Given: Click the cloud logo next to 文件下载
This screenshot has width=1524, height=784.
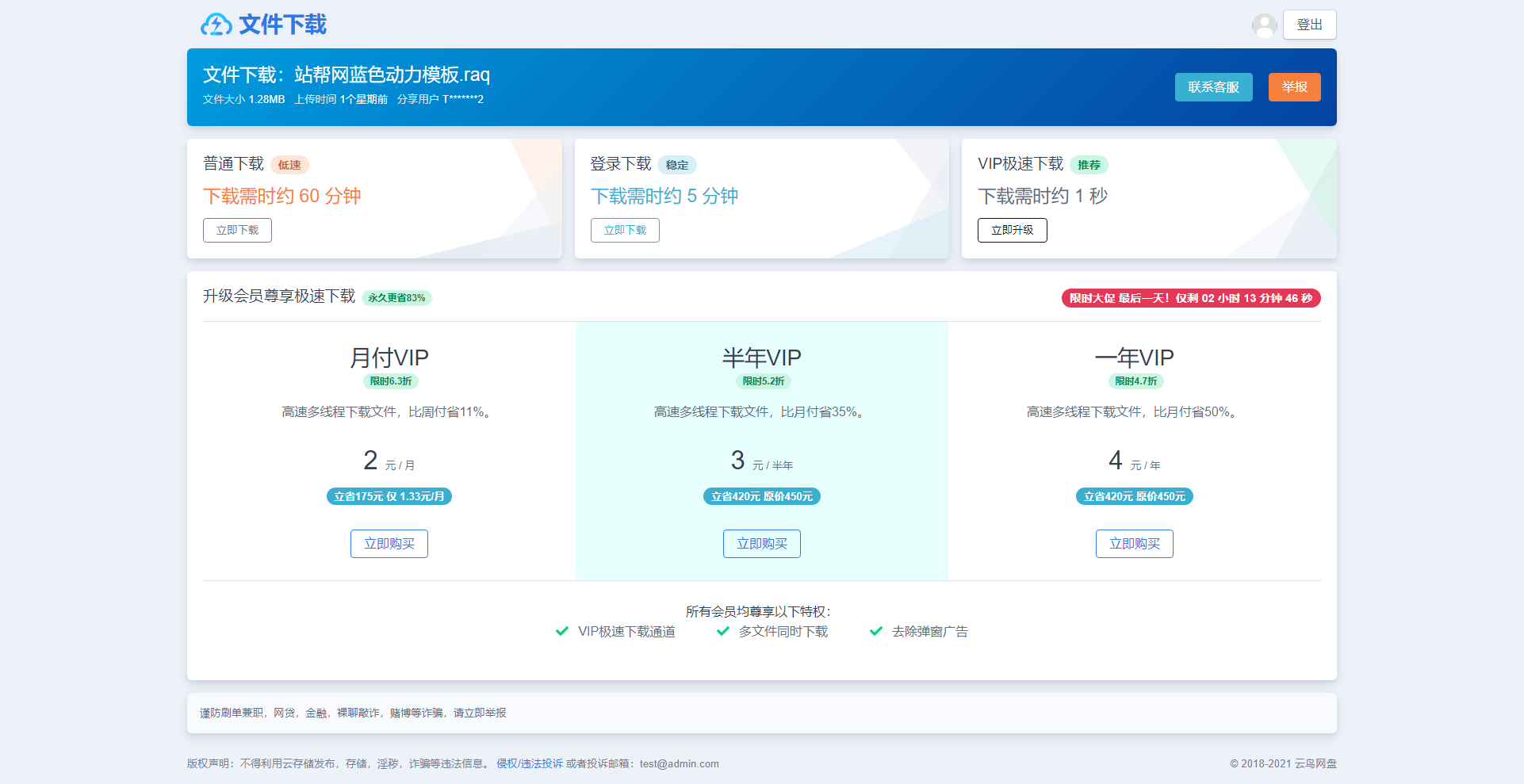Looking at the screenshot, I should pyautogui.click(x=215, y=25).
